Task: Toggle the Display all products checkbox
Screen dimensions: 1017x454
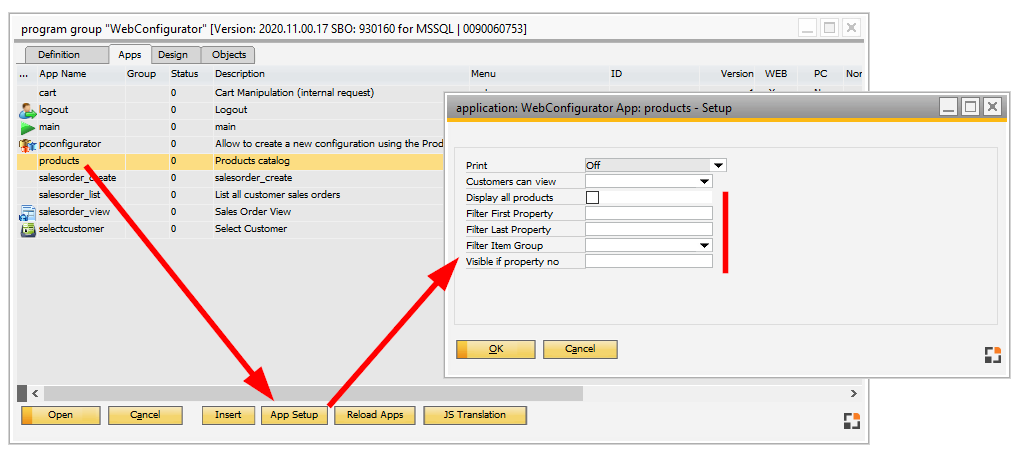Action: [592, 198]
